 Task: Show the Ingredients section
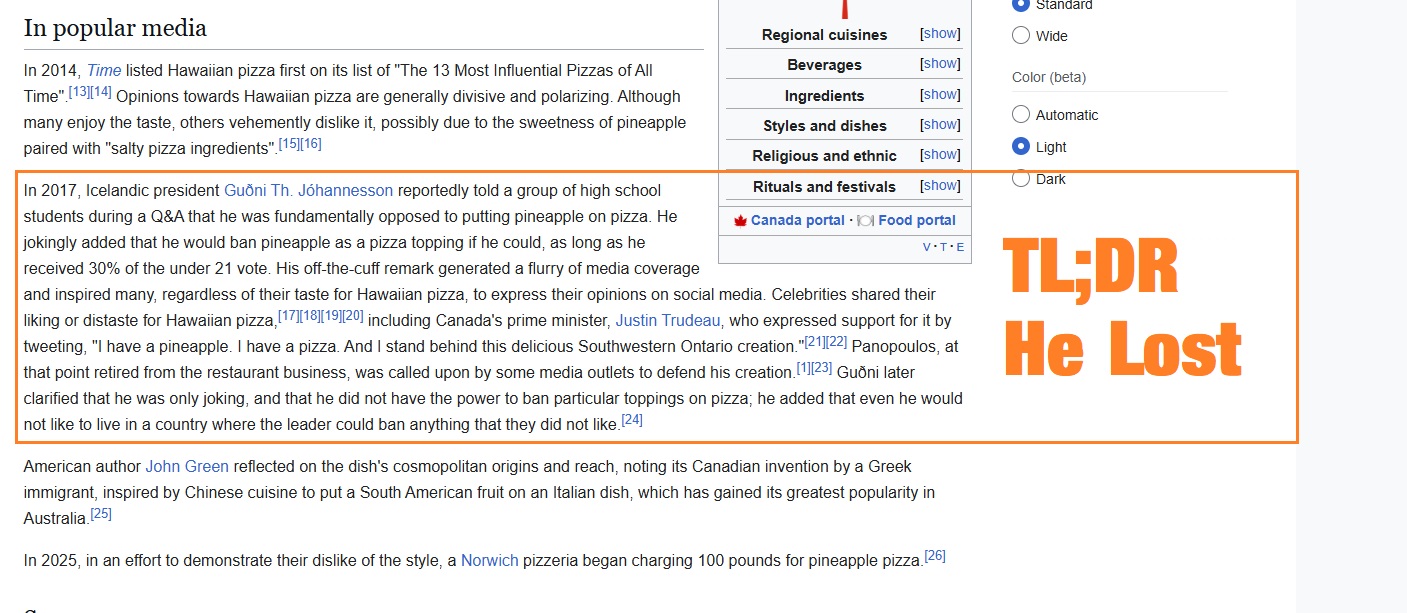click(x=940, y=94)
